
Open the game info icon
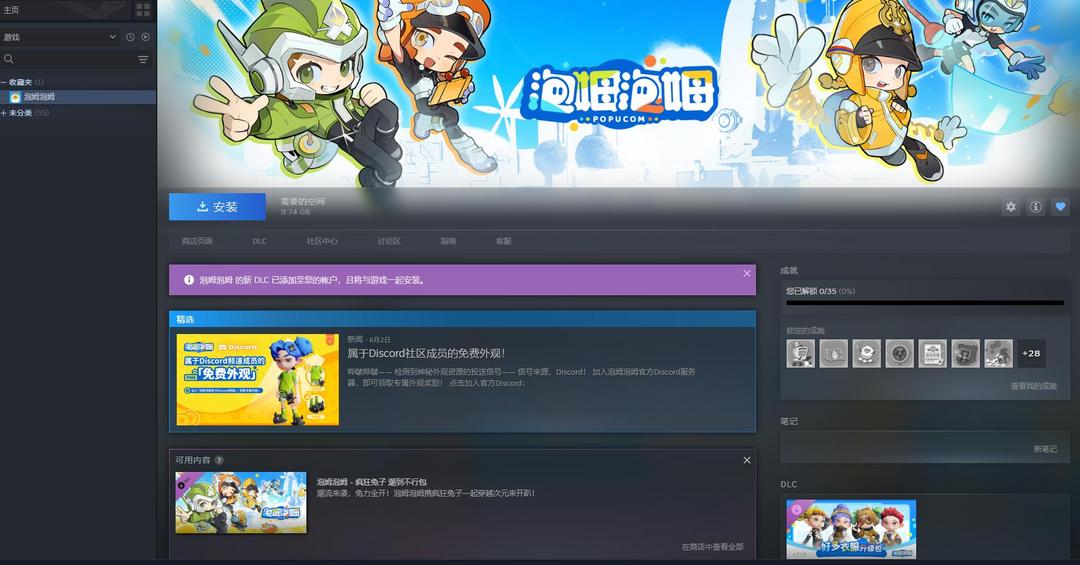click(x=1035, y=207)
